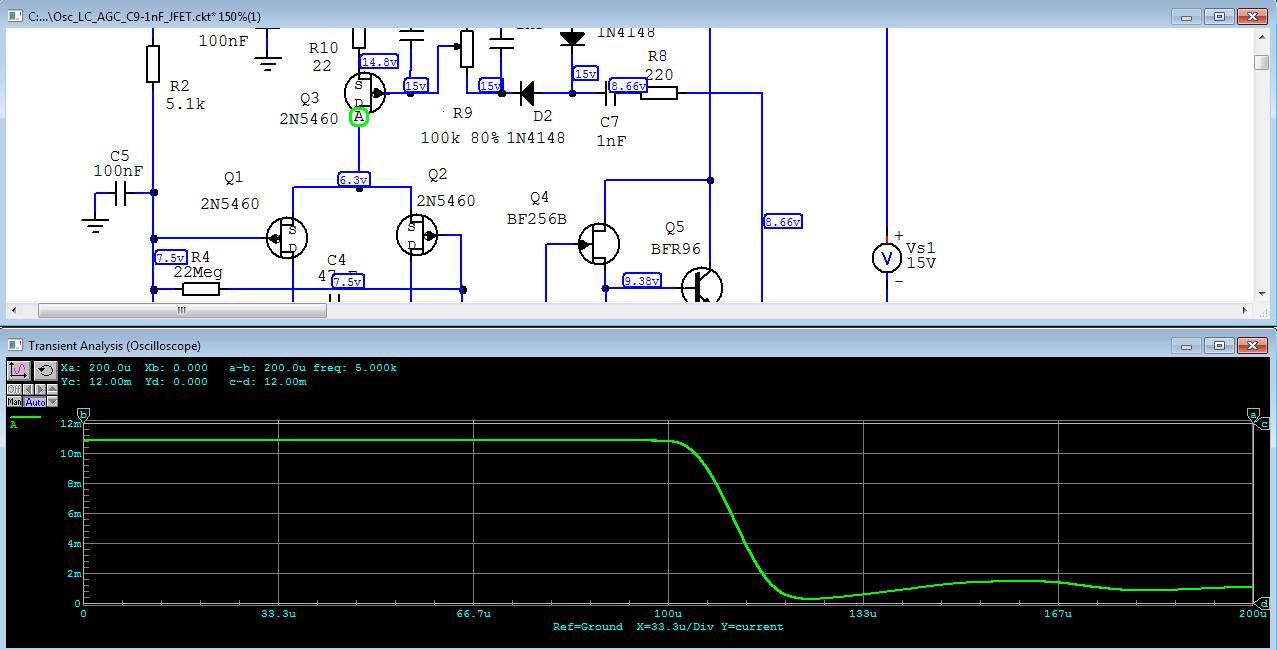Select the waveform scale properties icon
Screen dimensions: 1277x650
coord(19,370)
